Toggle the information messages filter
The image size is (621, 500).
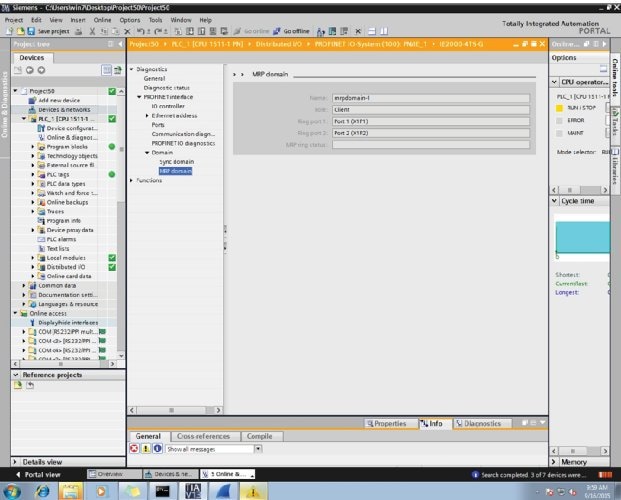click(158, 448)
